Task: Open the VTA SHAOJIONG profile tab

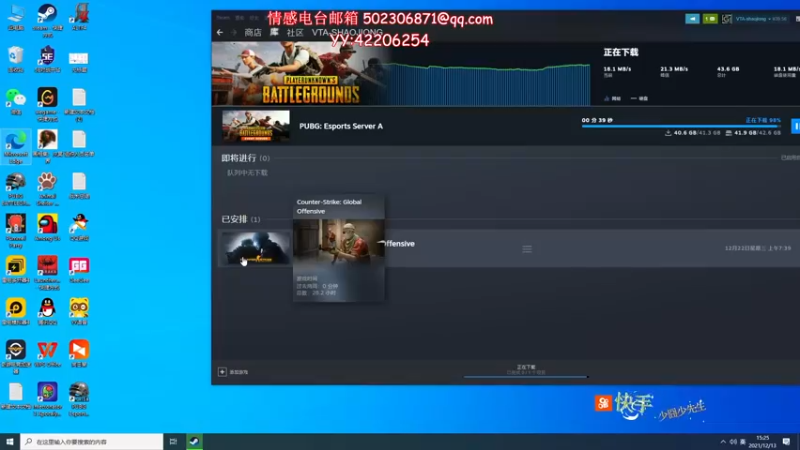Action: [x=347, y=32]
